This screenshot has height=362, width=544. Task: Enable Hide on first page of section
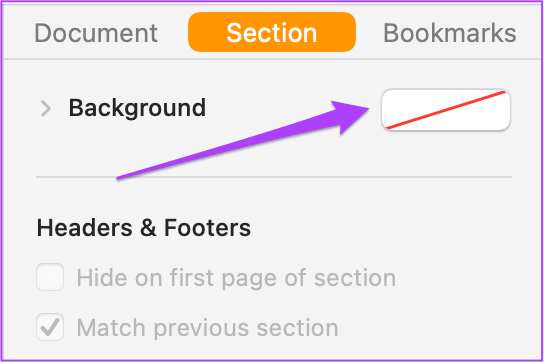click(x=50, y=277)
